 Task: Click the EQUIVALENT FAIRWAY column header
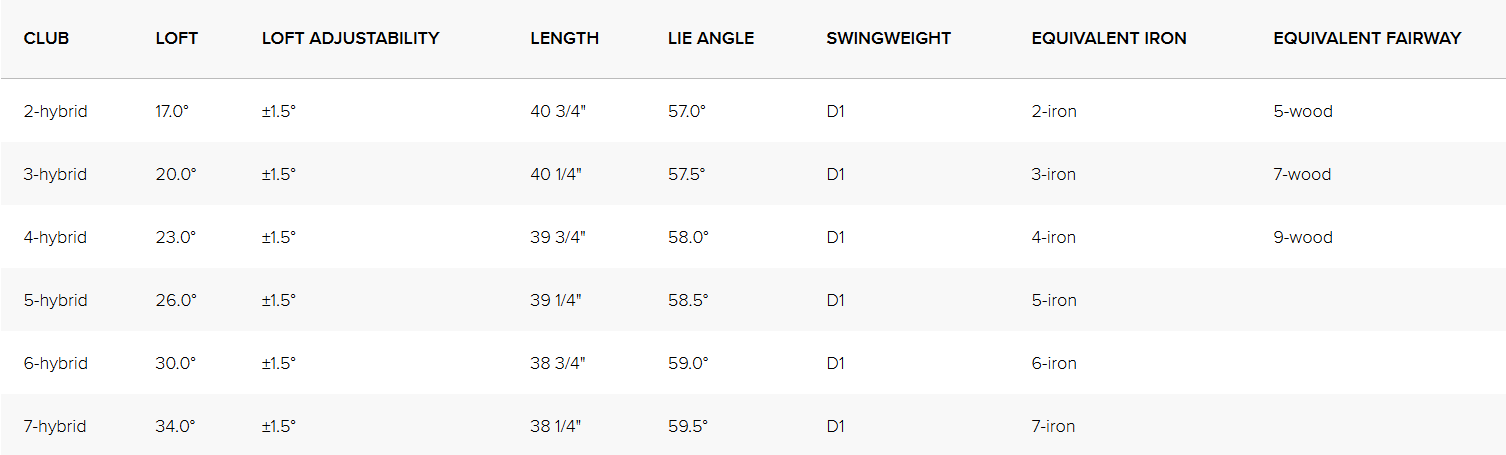tap(1367, 38)
